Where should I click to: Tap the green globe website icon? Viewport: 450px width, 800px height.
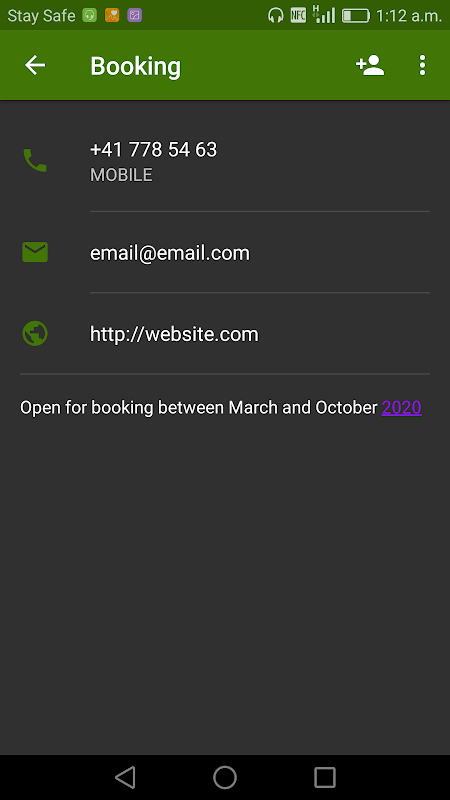(x=35, y=334)
